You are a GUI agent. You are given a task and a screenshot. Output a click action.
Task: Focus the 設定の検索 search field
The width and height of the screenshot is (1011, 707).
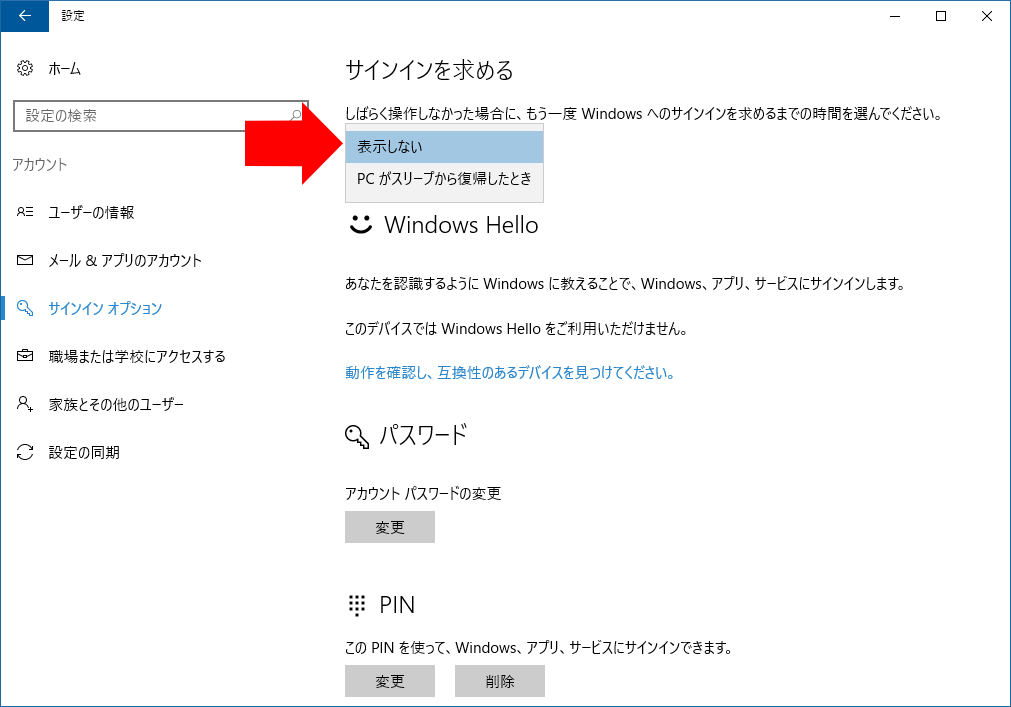click(161, 116)
